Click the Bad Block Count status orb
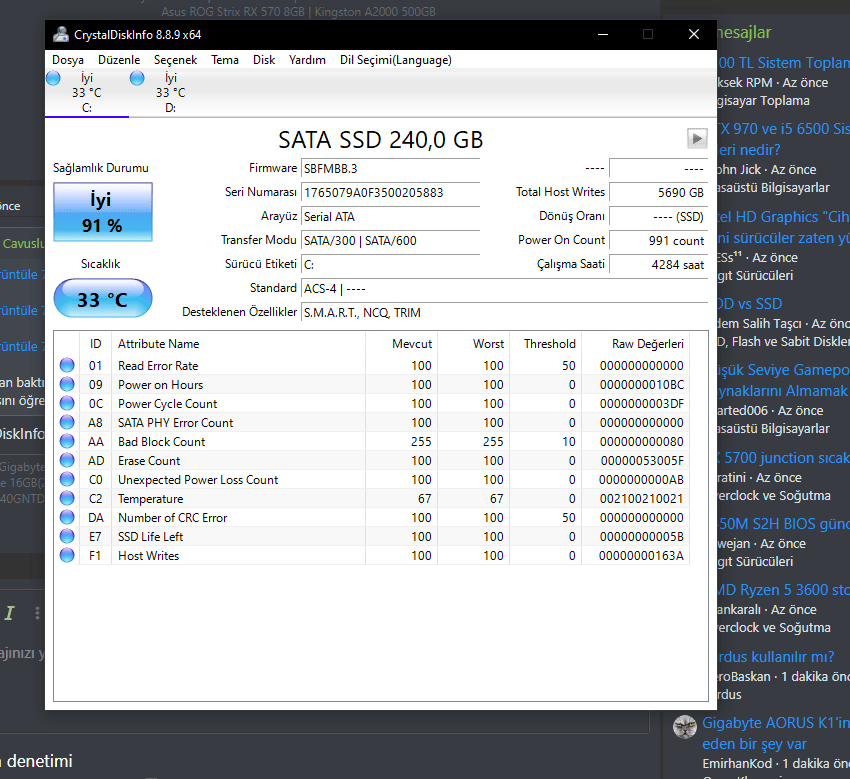The image size is (850, 779). coord(67,442)
